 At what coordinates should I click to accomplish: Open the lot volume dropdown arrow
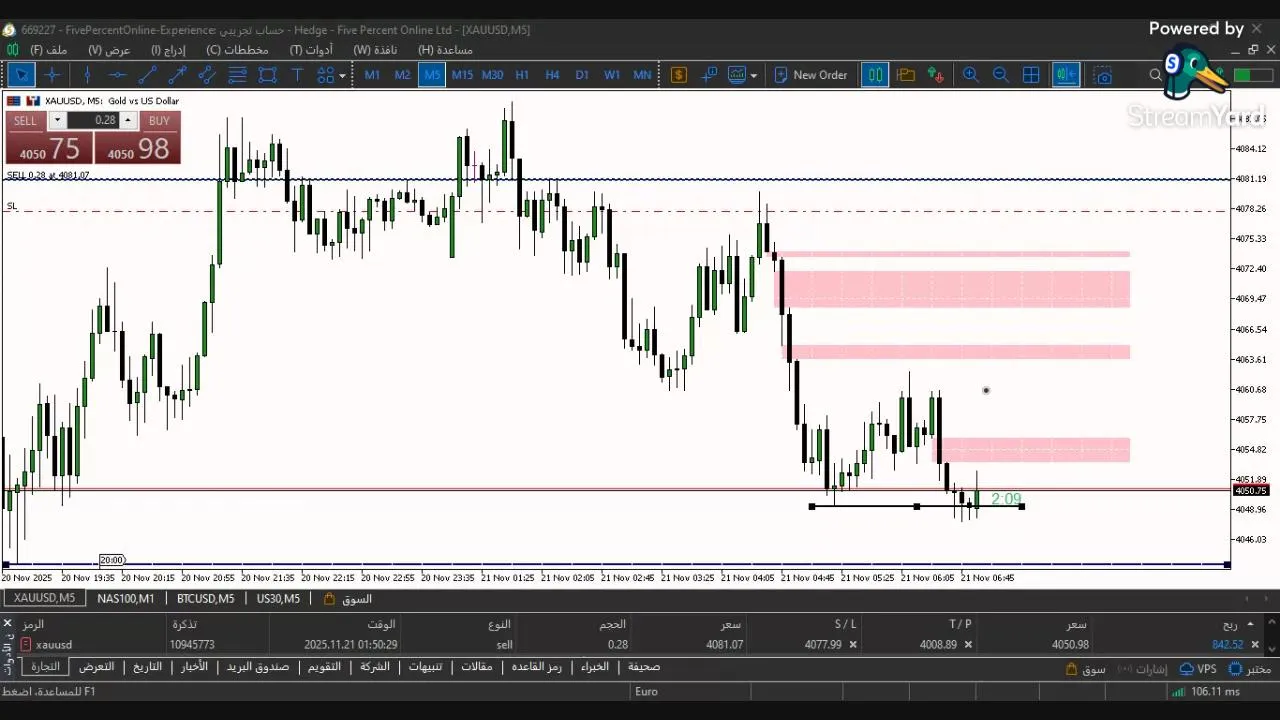[x=57, y=120]
